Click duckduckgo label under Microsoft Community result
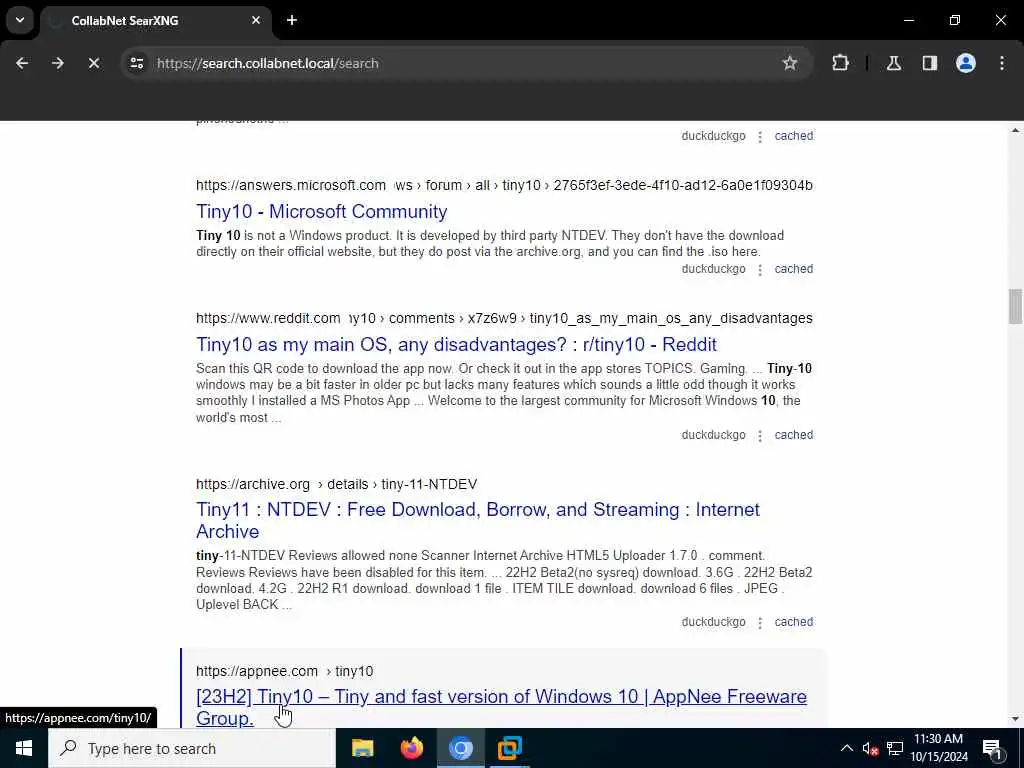Image resolution: width=1024 pixels, height=768 pixels. coord(713,269)
